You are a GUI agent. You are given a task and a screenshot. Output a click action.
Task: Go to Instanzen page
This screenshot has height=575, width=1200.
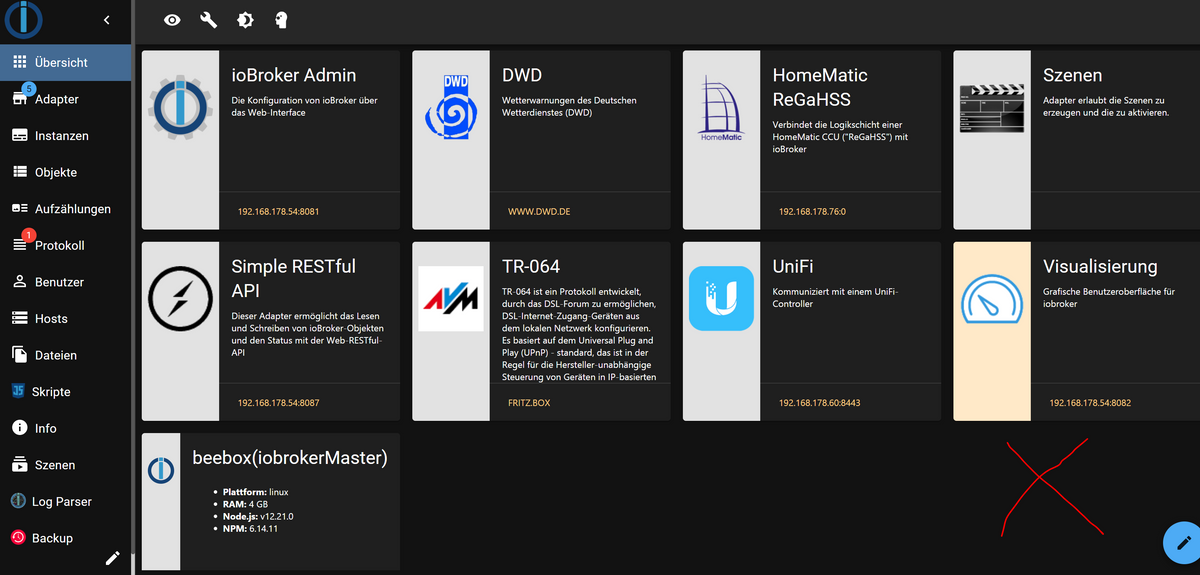66,135
